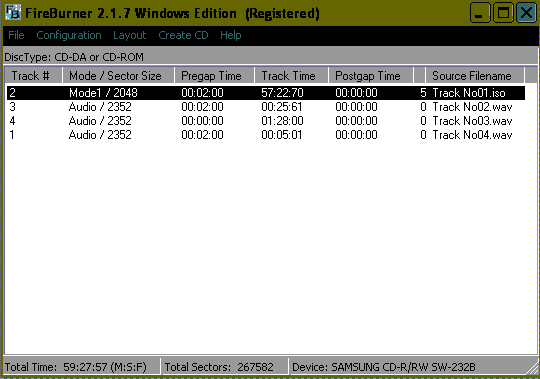Click track time 00:05:01
The height and width of the screenshot is (379, 540).
point(282,135)
